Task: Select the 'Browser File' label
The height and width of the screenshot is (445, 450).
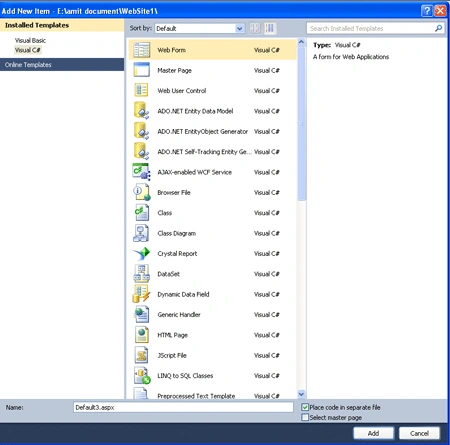Action: pos(174,192)
